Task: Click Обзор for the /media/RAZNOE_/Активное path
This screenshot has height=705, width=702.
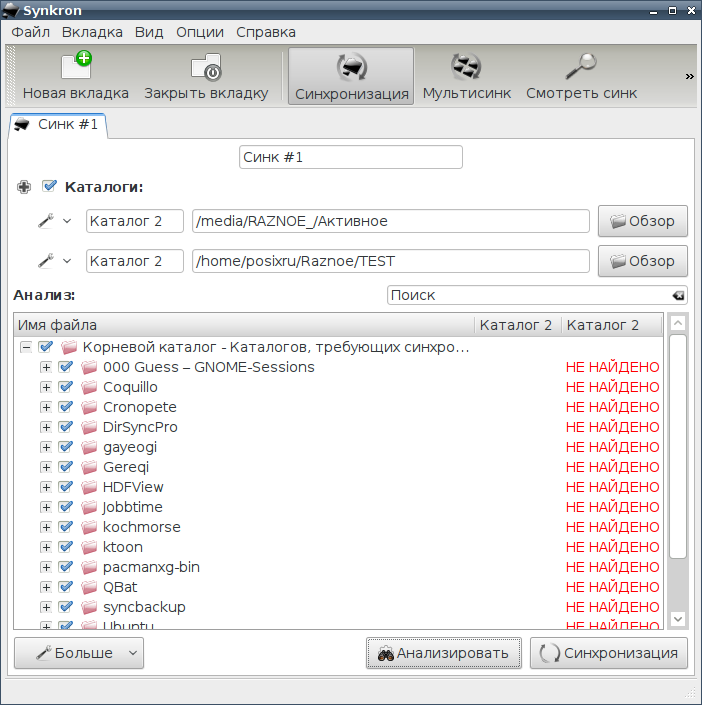Action: click(643, 221)
